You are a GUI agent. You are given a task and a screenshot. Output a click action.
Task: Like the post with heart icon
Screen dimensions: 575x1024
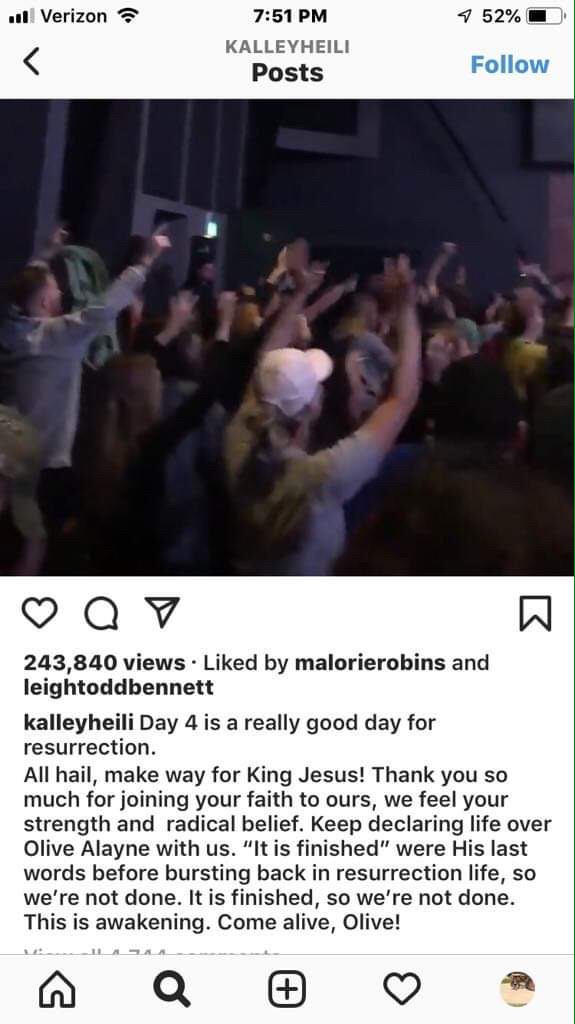(x=40, y=613)
